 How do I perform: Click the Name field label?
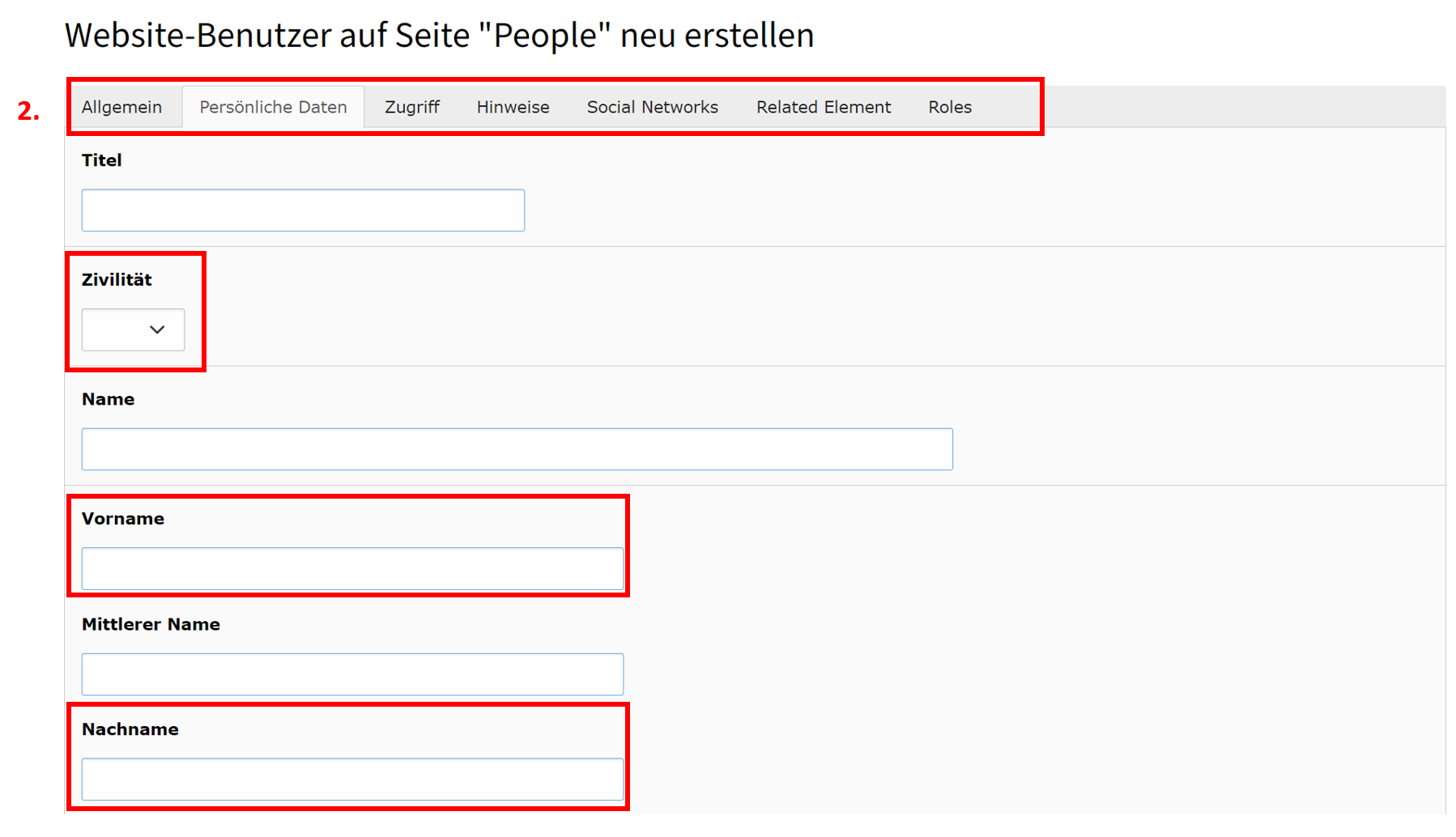pyautogui.click(x=109, y=399)
